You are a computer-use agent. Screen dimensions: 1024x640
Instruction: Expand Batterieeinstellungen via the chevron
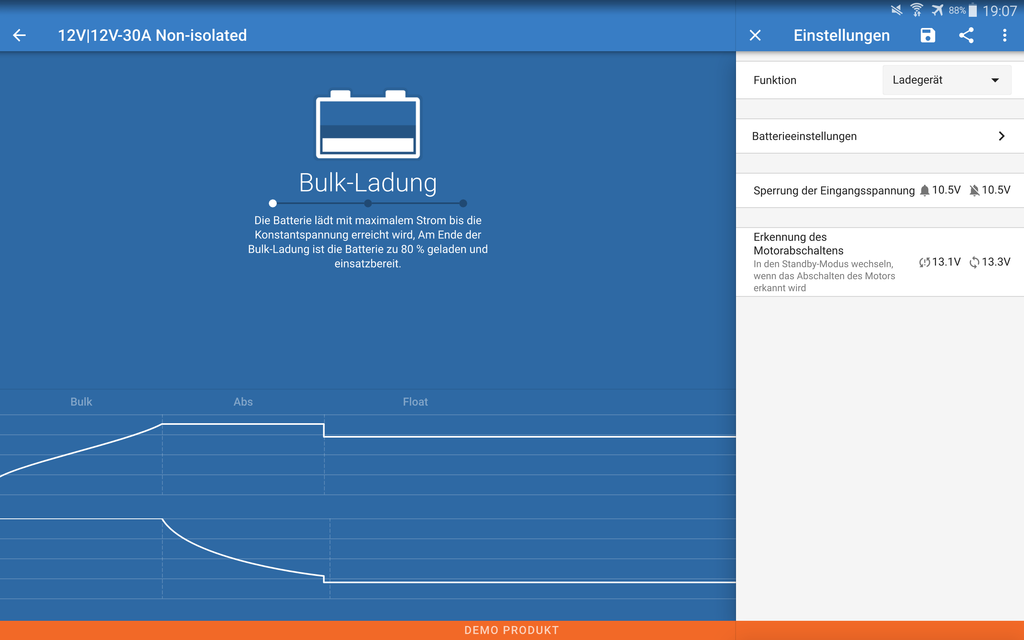(x=1001, y=136)
